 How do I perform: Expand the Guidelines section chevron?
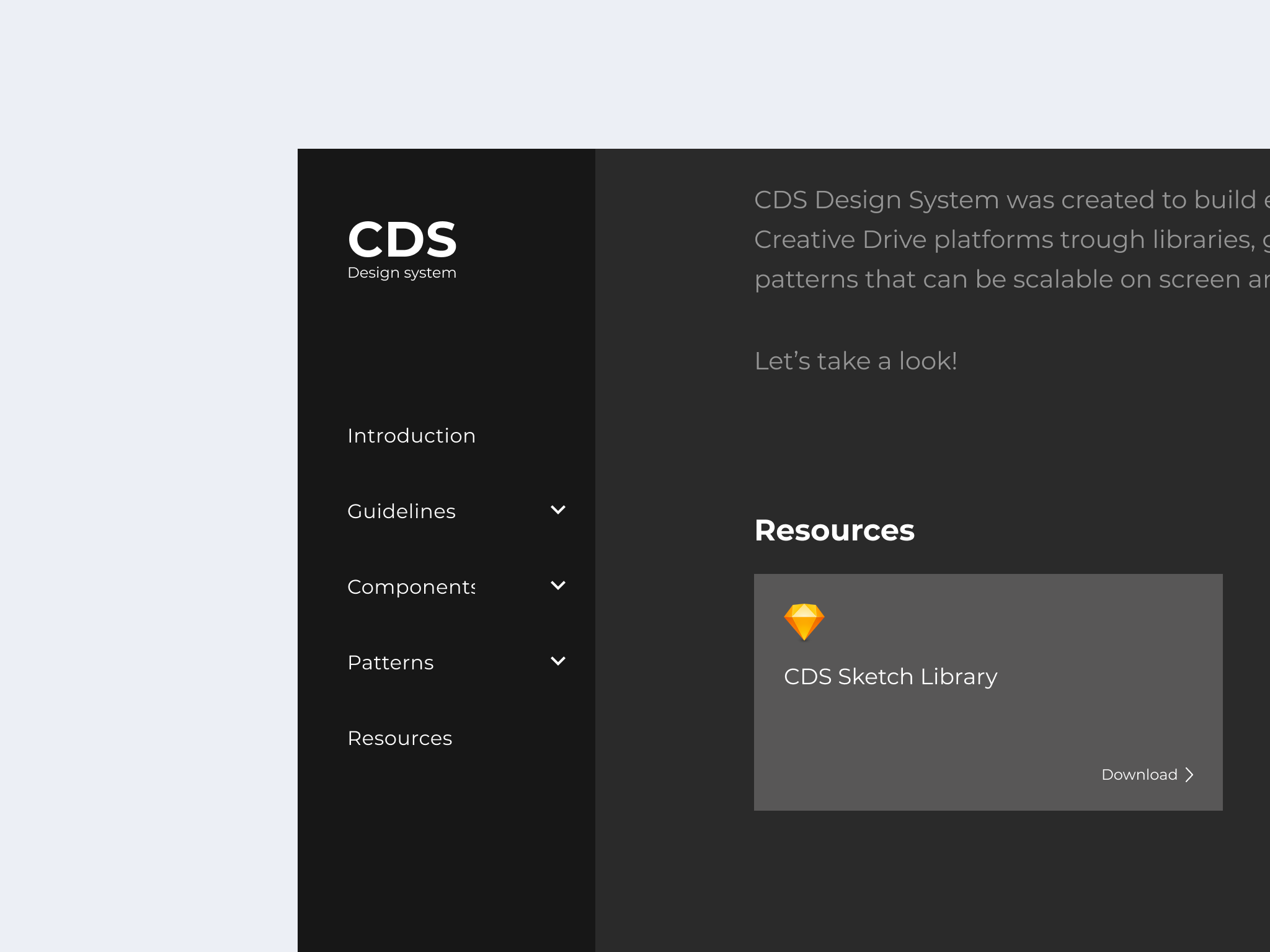coord(558,510)
